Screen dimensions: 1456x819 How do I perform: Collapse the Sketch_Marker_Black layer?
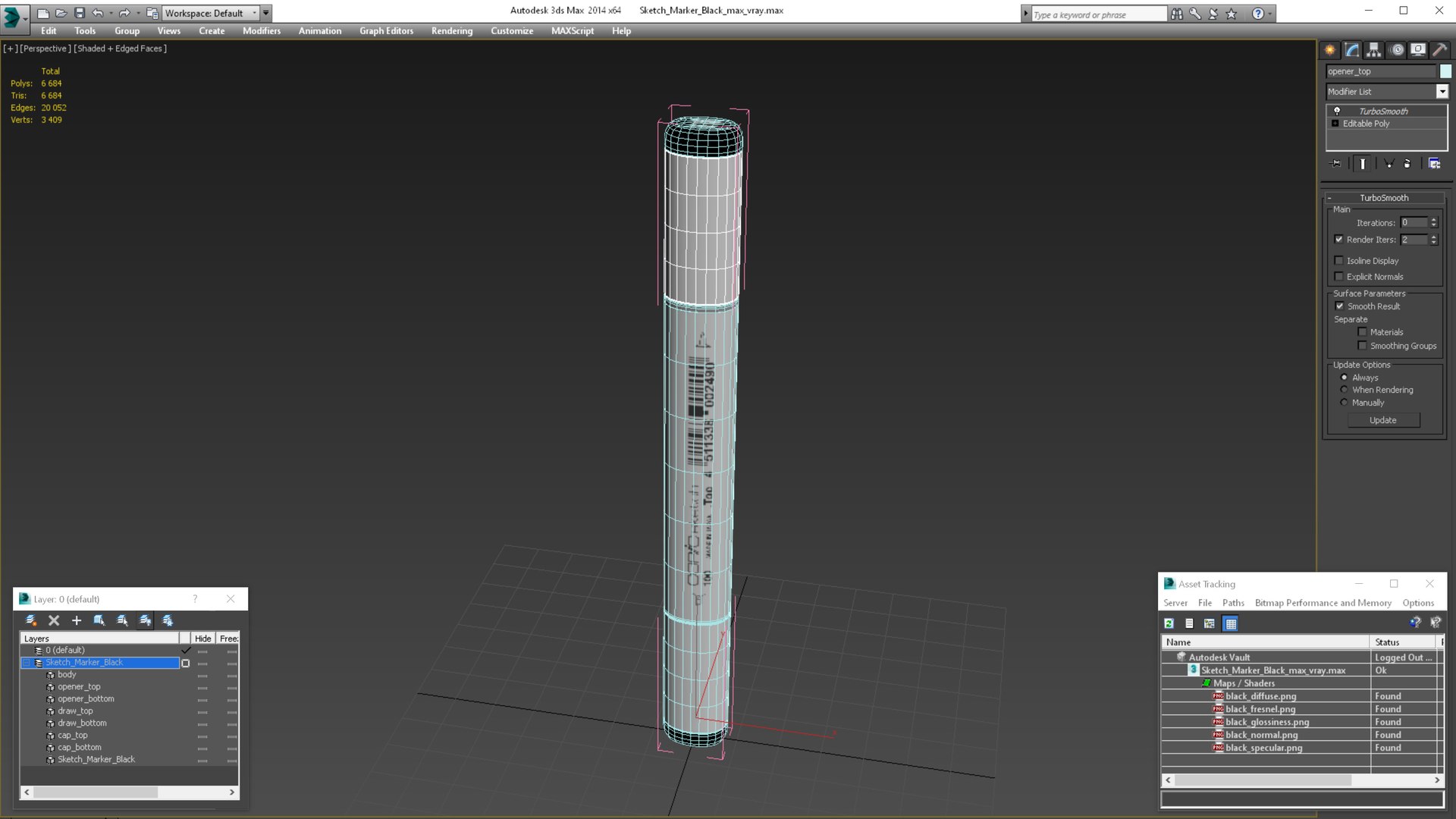tap(27, 663)
